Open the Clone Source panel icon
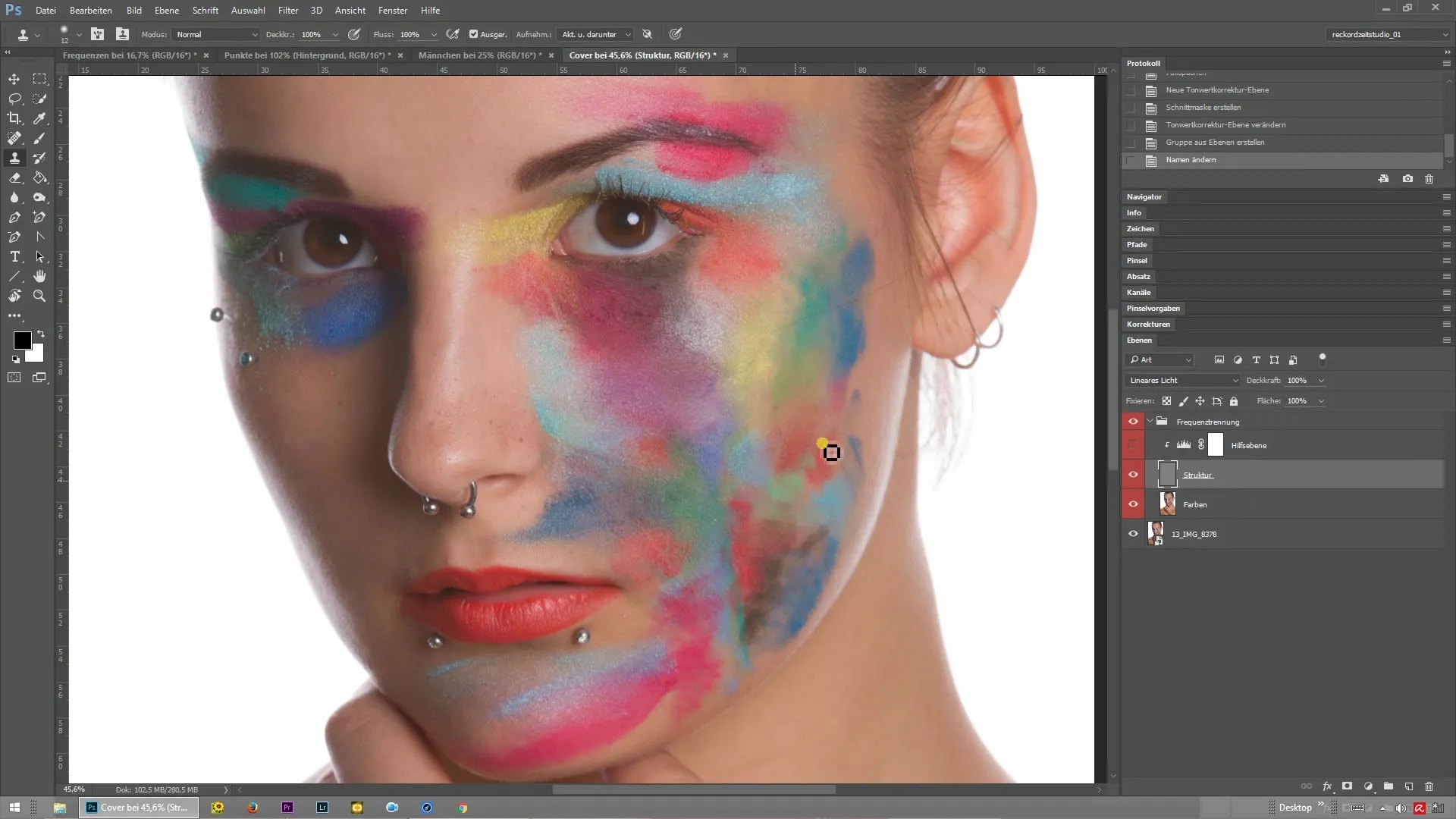The width and height of the screenshot is (1456, 819). [x=122, y=34]
